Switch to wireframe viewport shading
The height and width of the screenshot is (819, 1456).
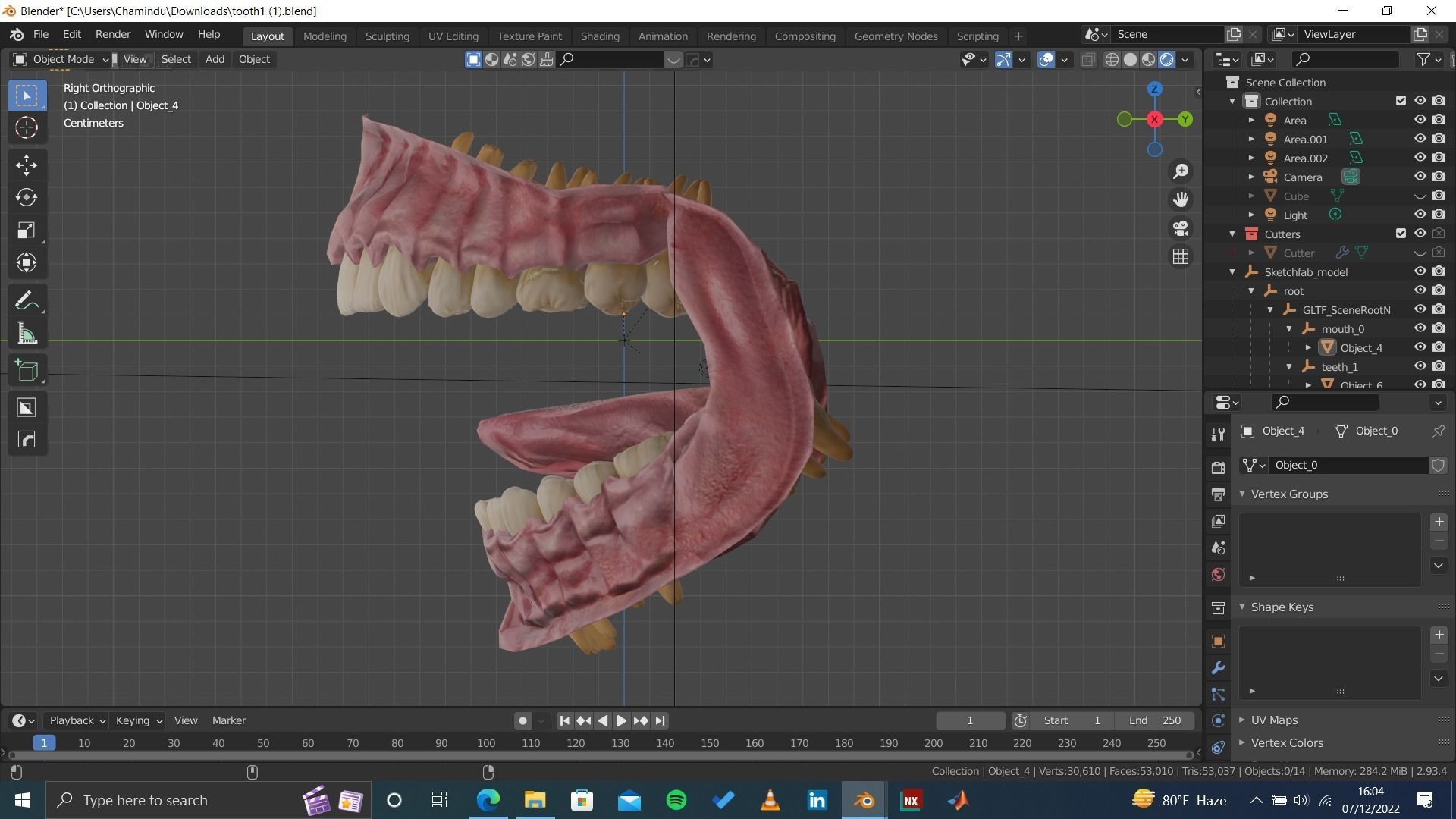[1112, 59]
